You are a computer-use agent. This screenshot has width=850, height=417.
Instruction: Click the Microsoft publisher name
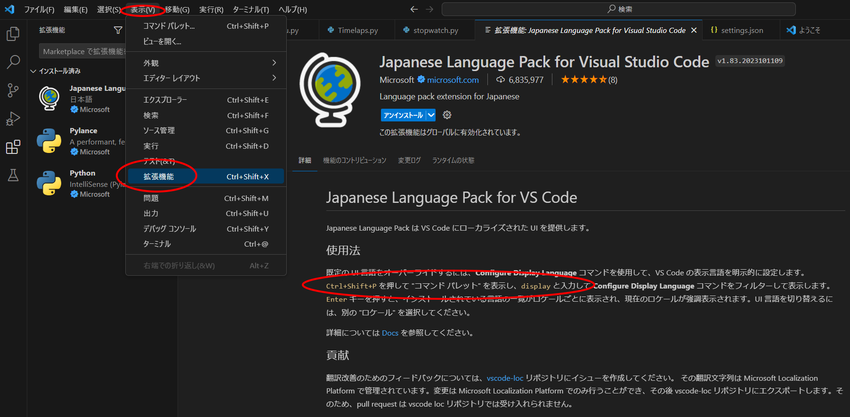pyautogui.click(x=397, y=80)
